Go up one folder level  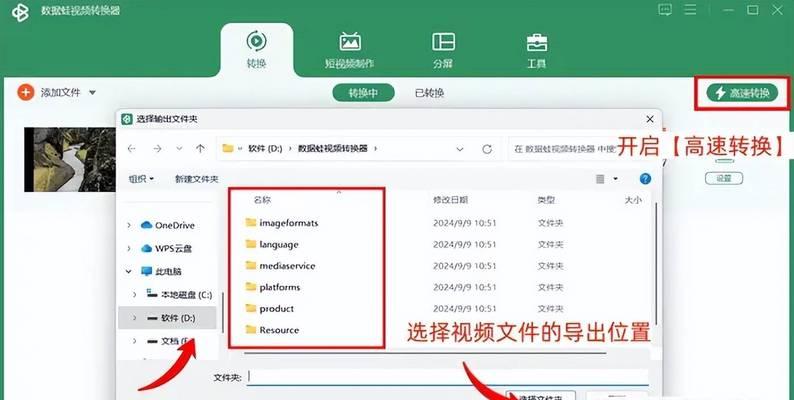tap(201, 148)
